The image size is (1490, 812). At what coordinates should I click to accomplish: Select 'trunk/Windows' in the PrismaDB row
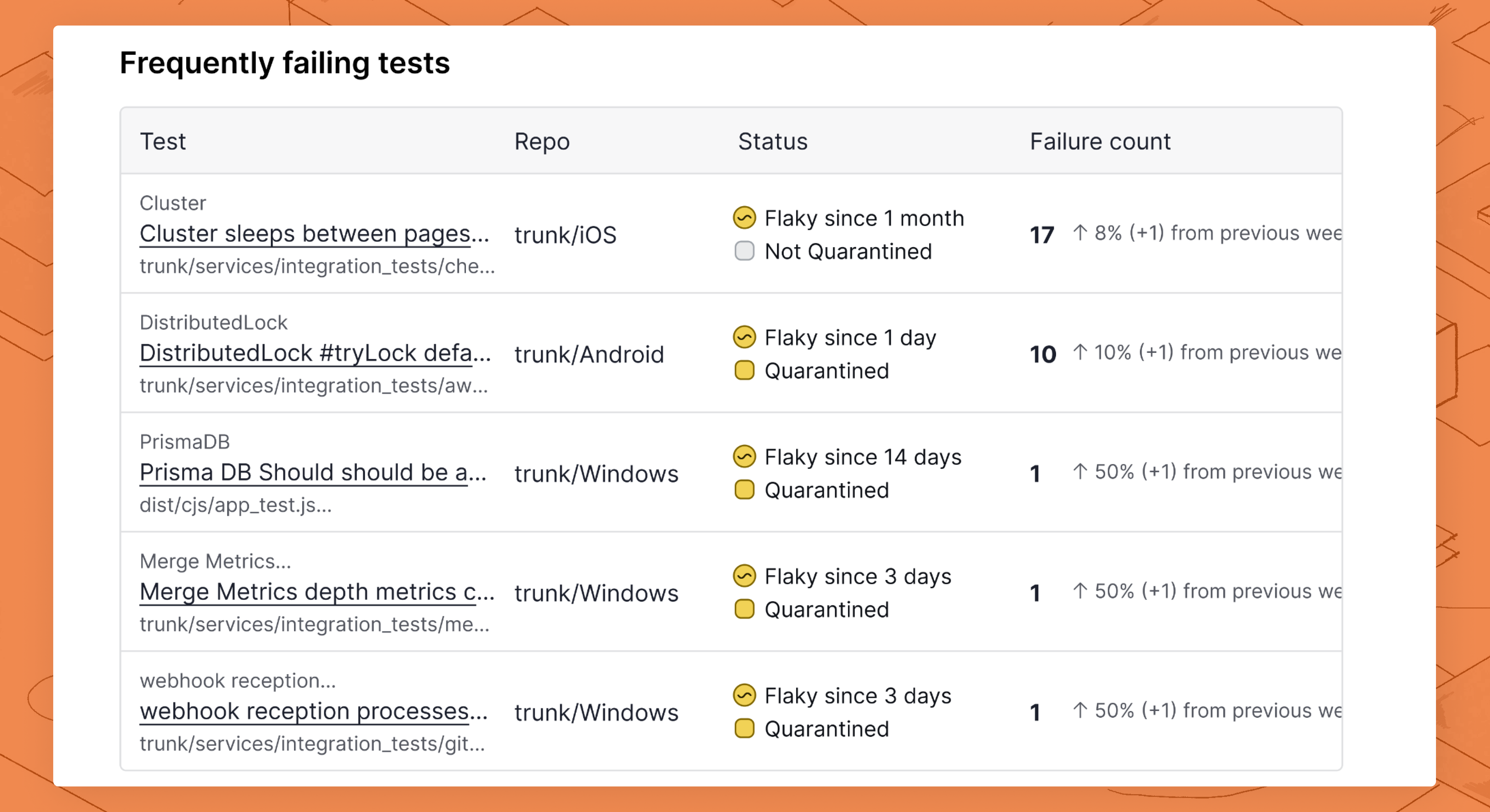click(x=596, y=474)
